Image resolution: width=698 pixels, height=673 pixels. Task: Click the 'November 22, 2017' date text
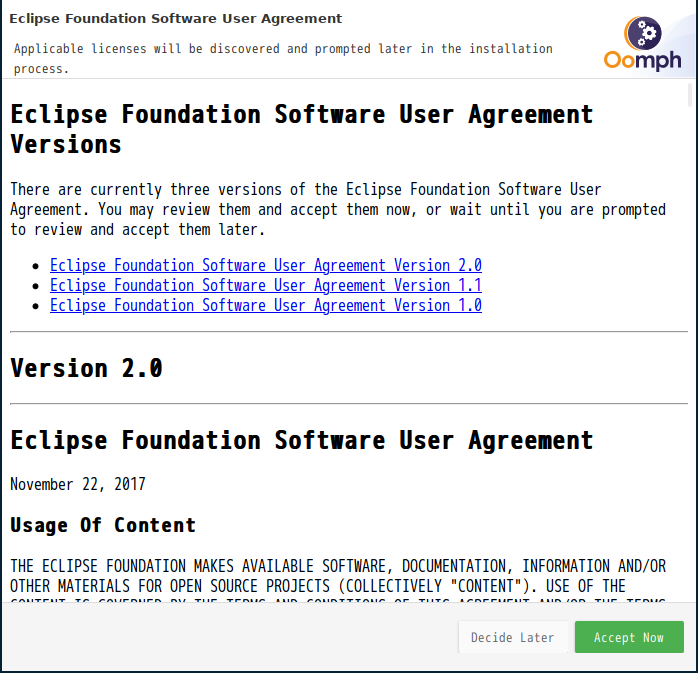click(78, 484)
